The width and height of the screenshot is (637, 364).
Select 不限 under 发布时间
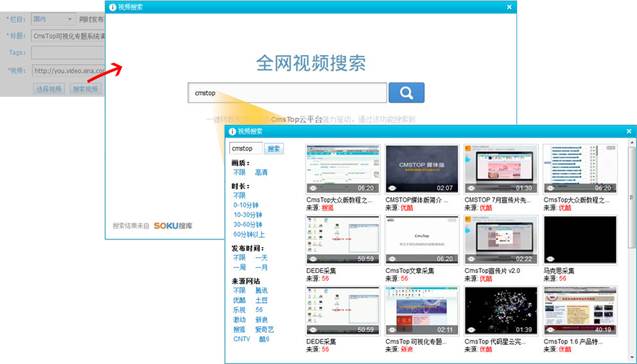239,258
